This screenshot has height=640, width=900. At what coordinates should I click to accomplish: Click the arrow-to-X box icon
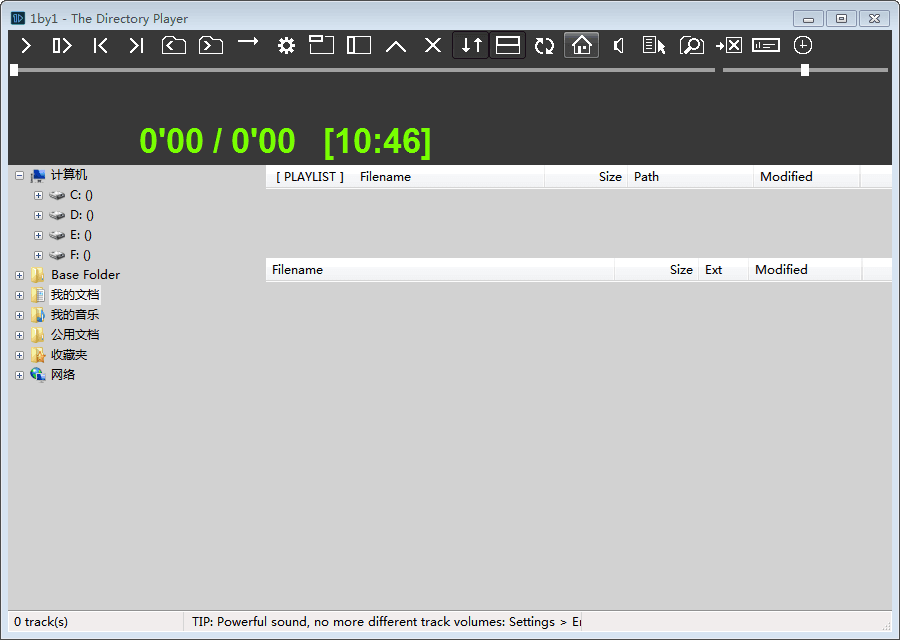tap(729, 45)
